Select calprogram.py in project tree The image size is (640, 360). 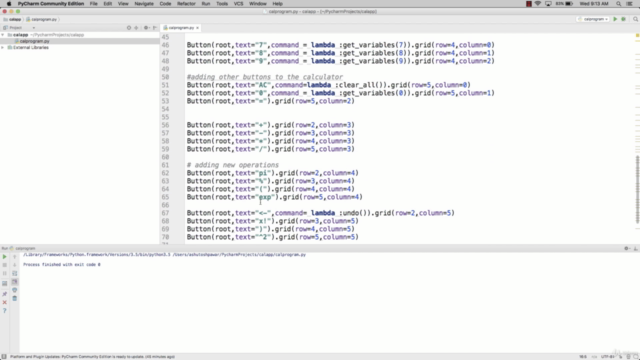coord(34,41)
